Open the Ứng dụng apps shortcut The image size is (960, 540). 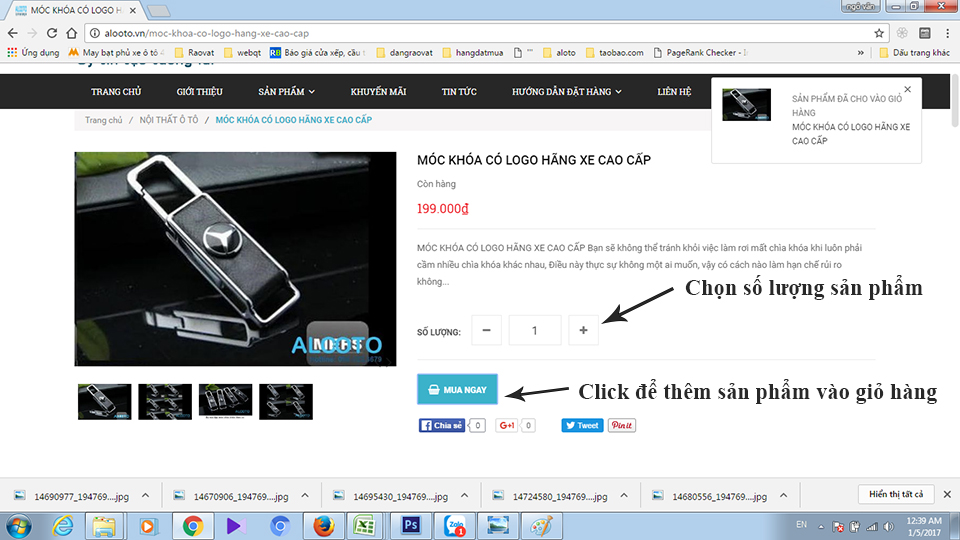click(x=33, y=53)
